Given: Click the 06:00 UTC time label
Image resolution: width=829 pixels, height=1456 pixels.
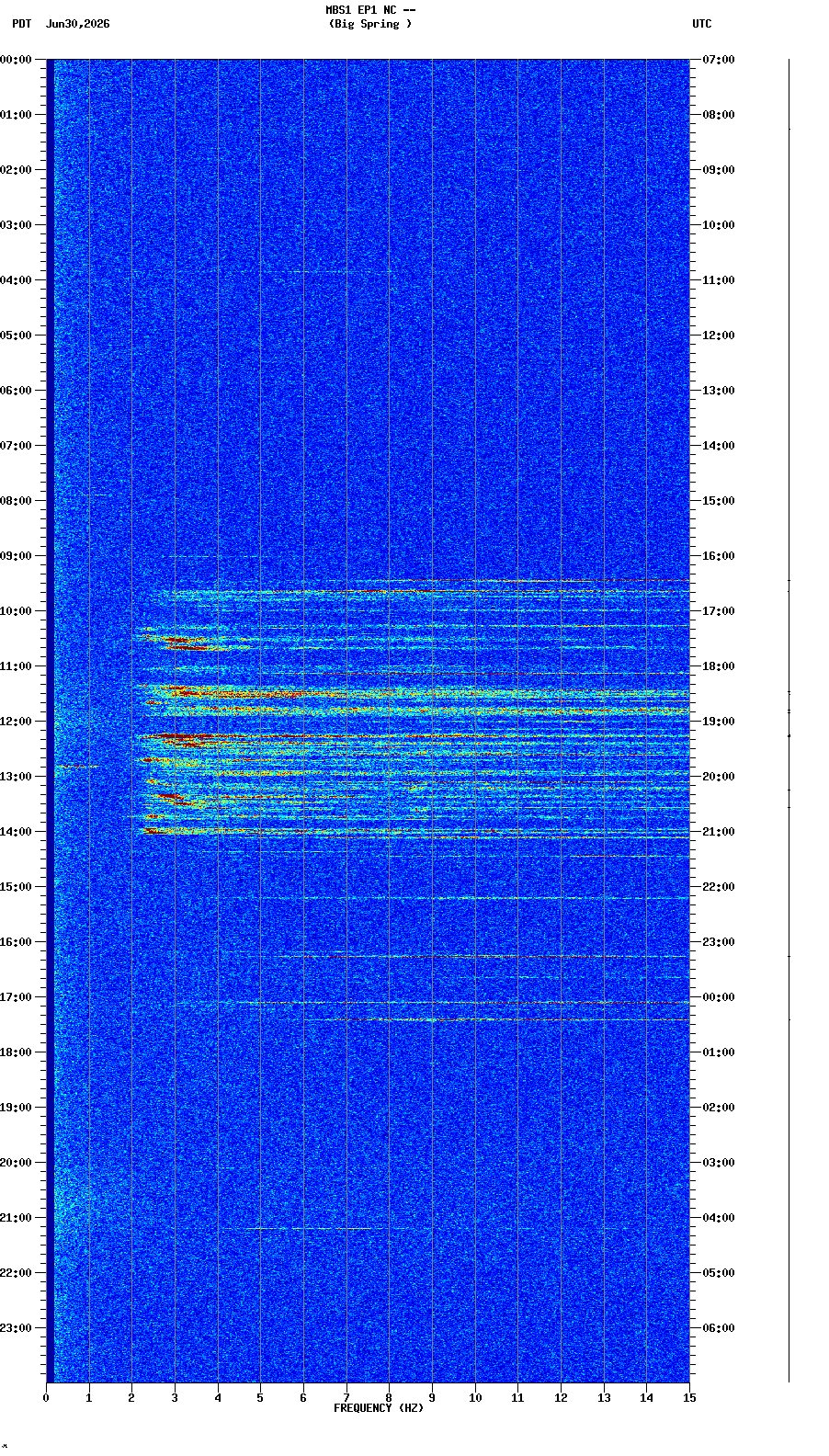Looking at the screenshot, I should tap(719, 1328).
